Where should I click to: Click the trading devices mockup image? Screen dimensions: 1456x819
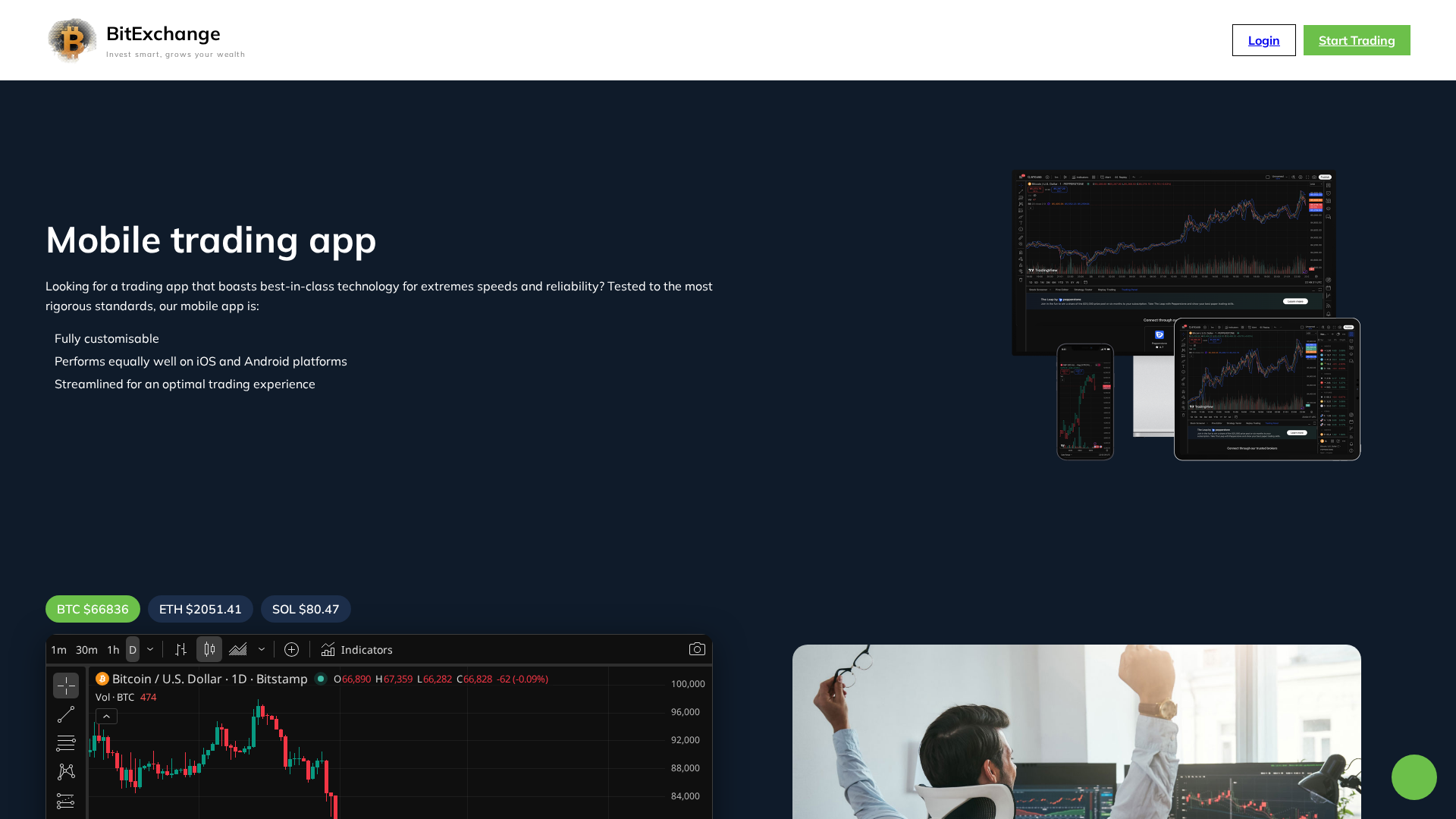point(1186,314)
